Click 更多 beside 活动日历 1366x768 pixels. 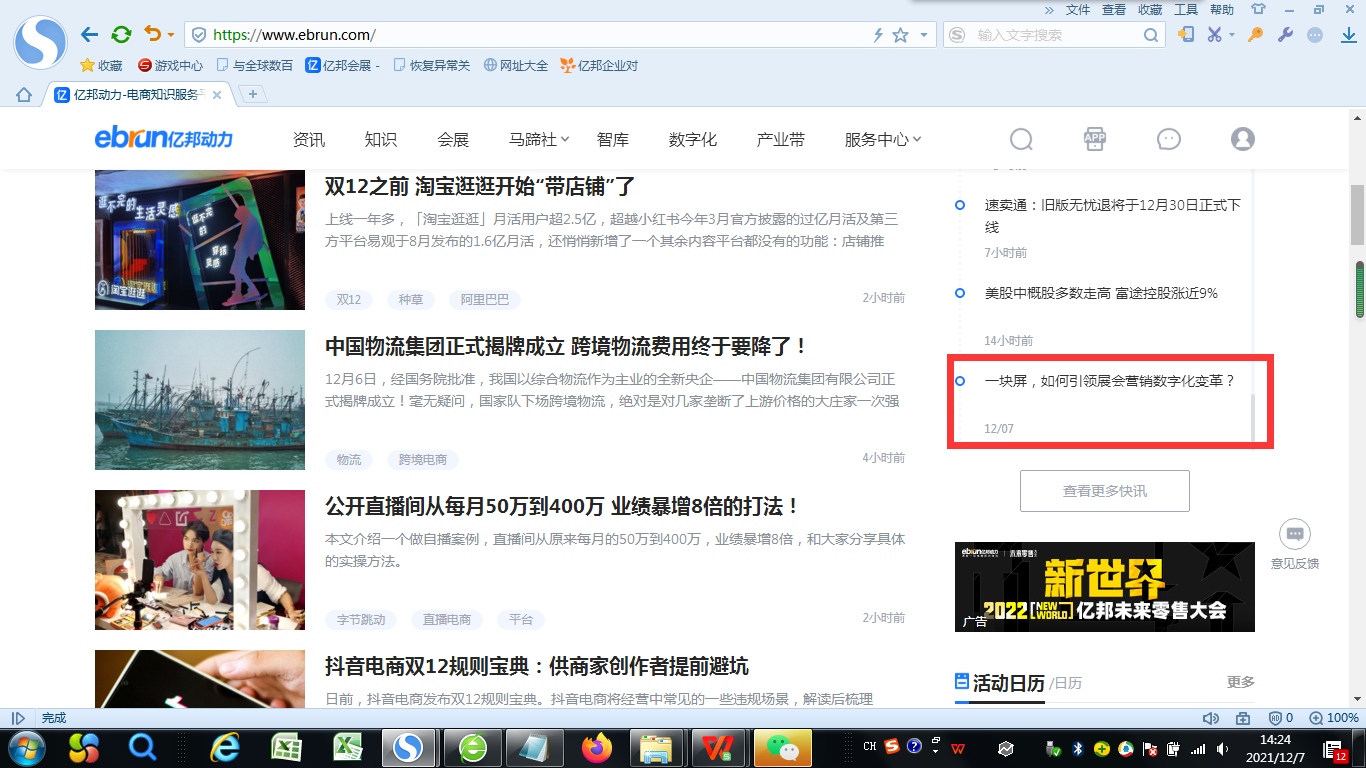pyautogui.click(x=1241, y=682)
